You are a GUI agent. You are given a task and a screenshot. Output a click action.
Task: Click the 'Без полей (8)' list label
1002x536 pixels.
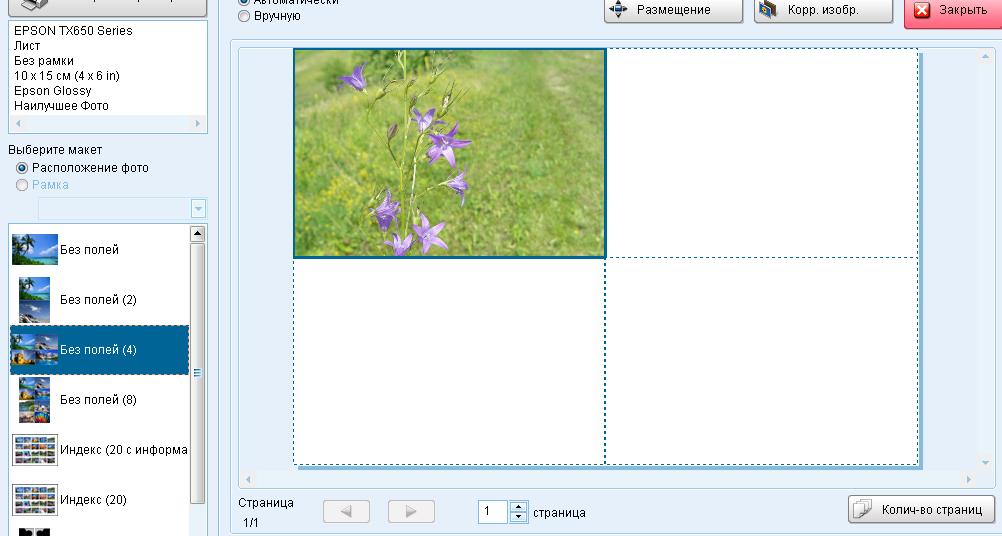click(x=98, y=400)
